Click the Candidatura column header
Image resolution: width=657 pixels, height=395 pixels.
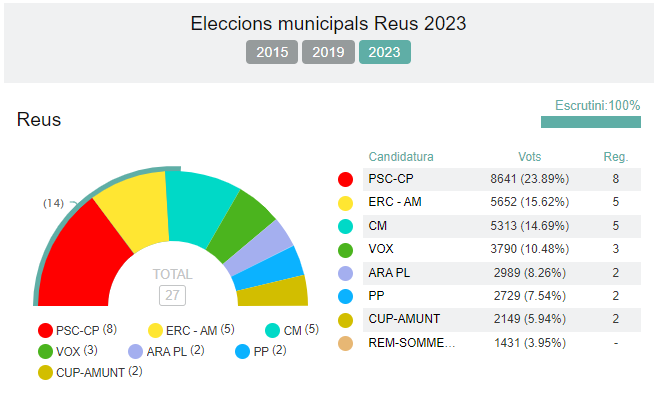click(401, 157)
